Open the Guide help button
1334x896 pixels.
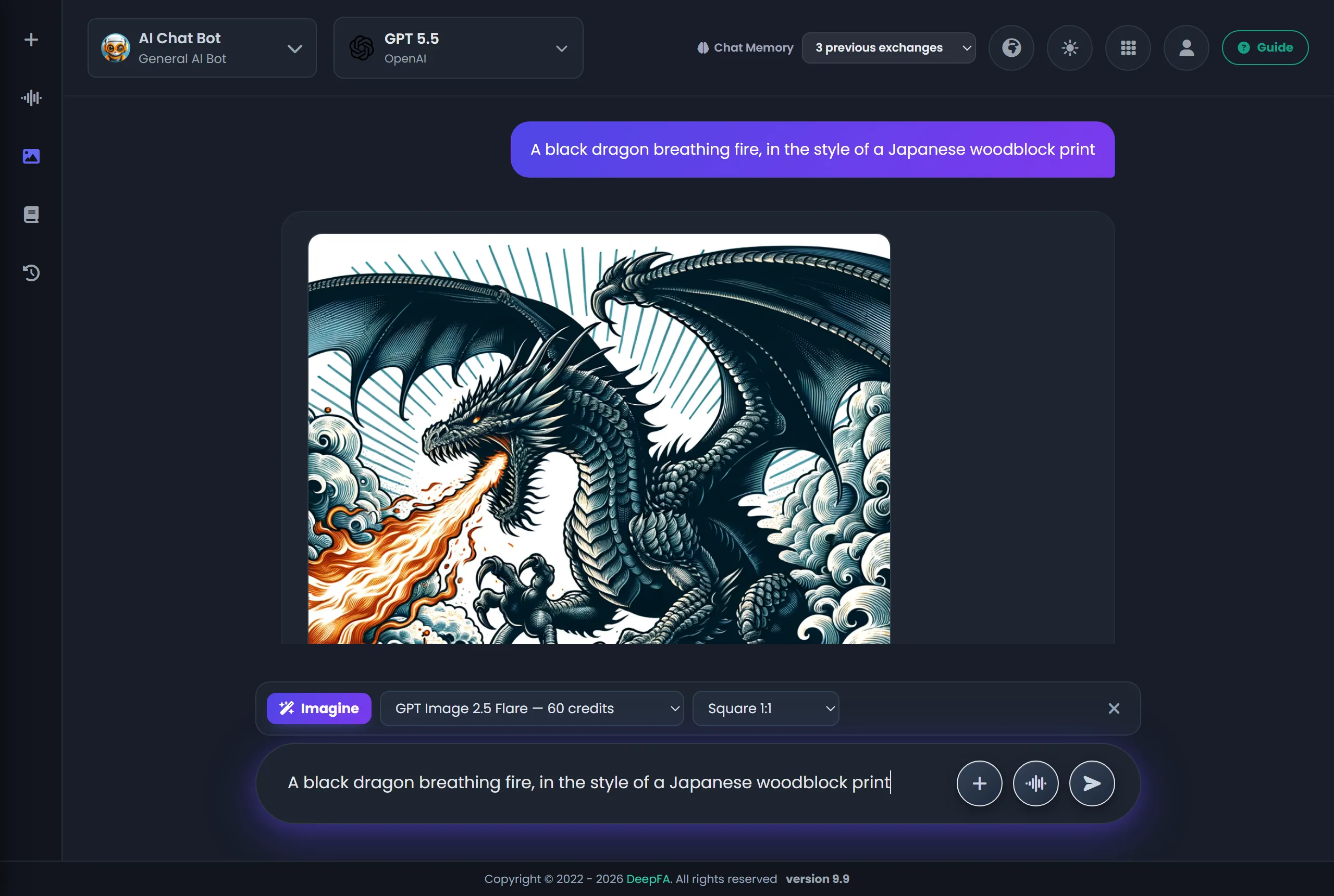[x=1264, y=47]
